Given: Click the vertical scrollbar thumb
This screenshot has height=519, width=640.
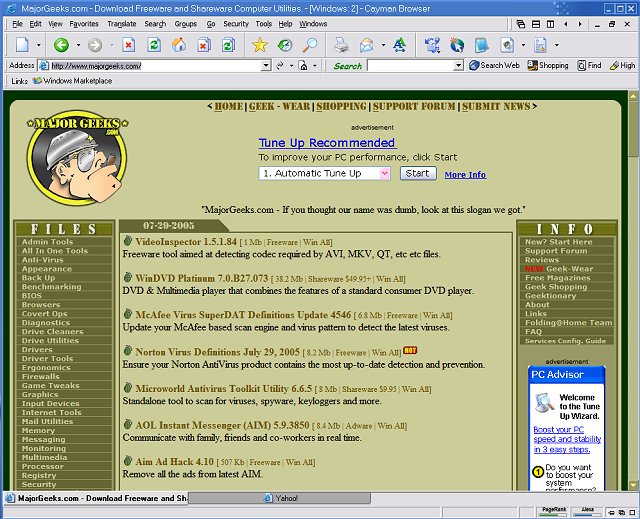Looking at the screenshot, I should [x=633, y=129].
